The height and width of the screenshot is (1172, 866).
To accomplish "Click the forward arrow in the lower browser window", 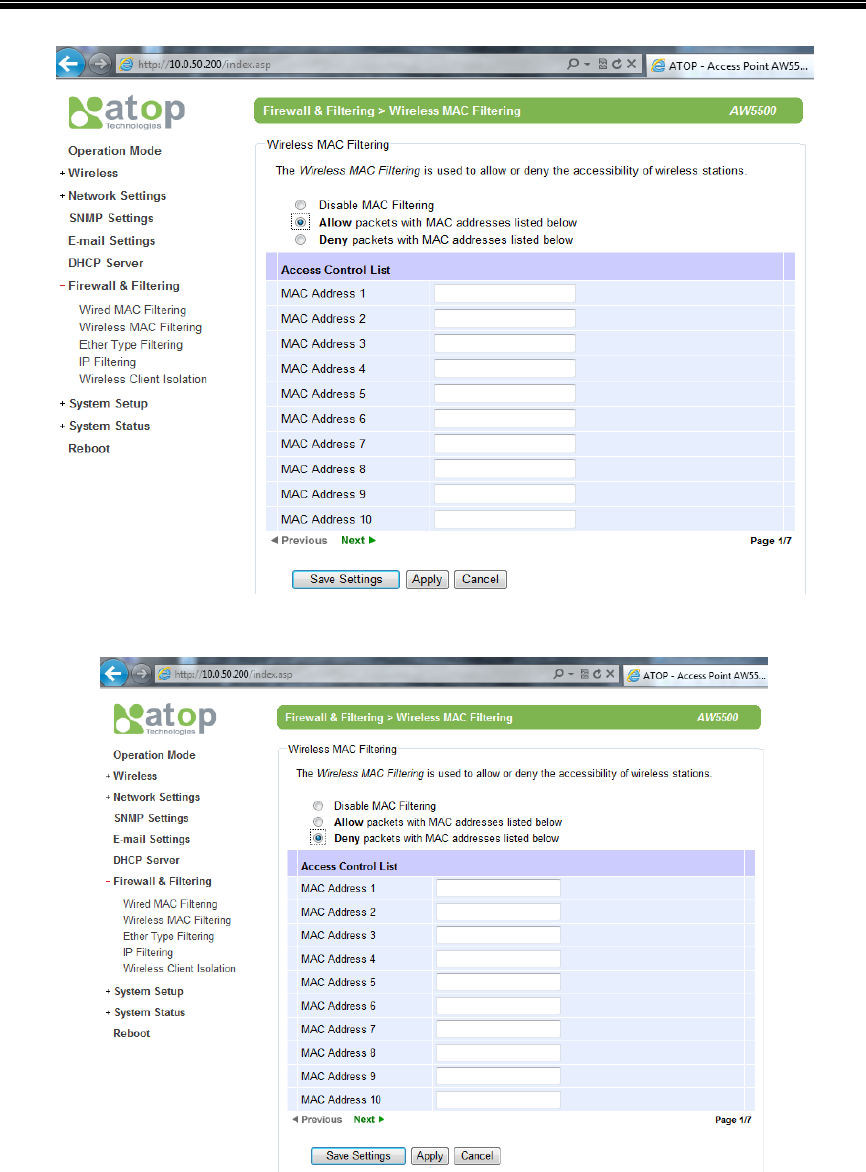I will [x=140, y=673].
